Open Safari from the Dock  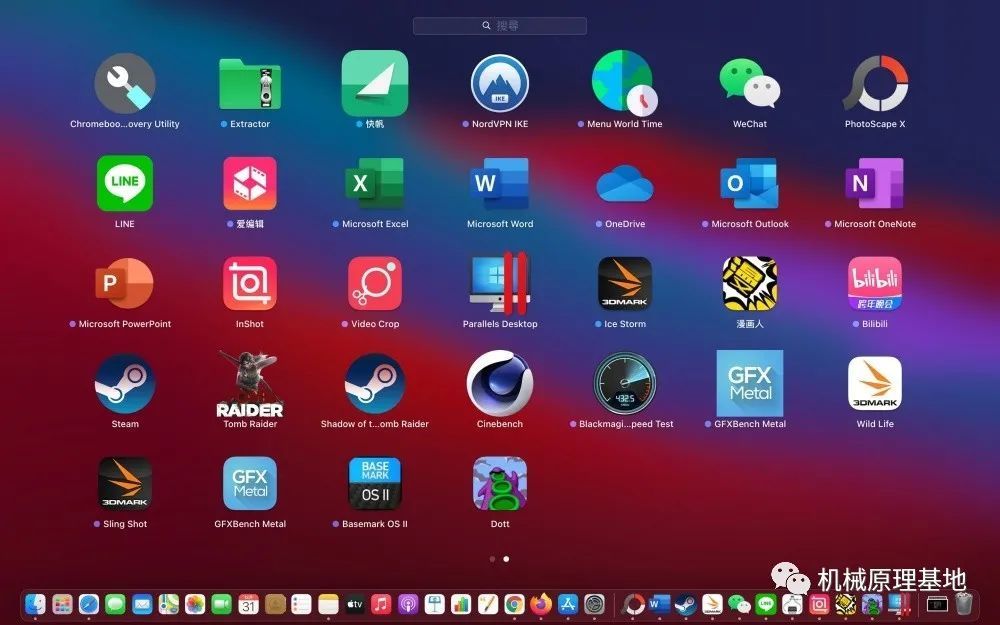click(x=89, y=603)
